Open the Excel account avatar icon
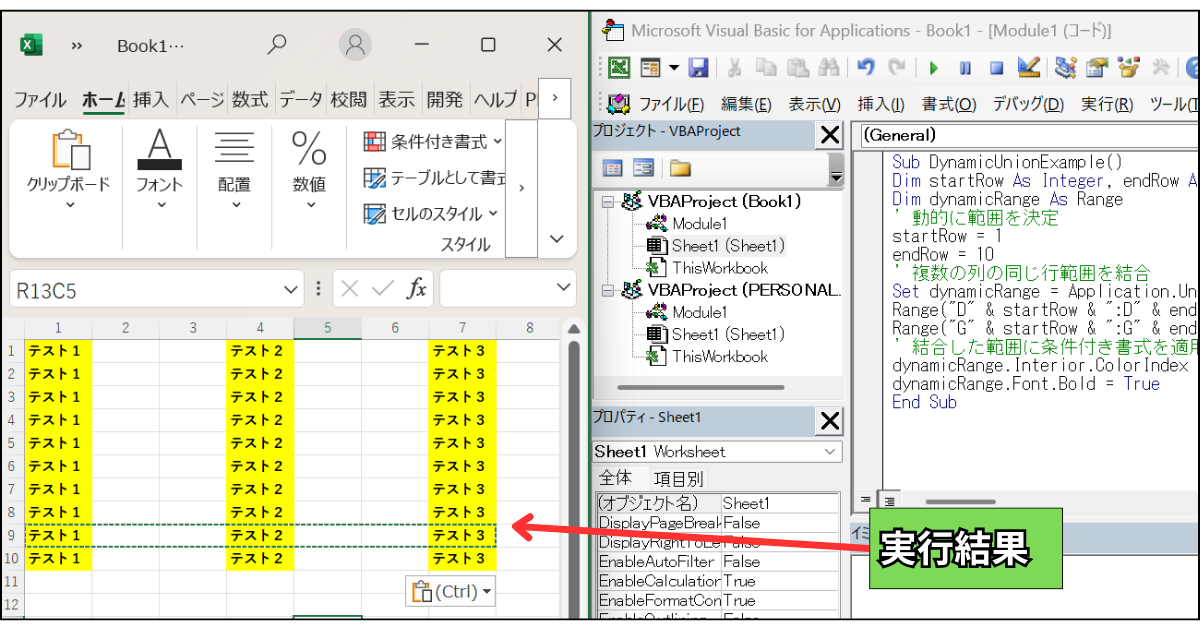The height and width of the screenshot is (630, 1200). (355, 45)
